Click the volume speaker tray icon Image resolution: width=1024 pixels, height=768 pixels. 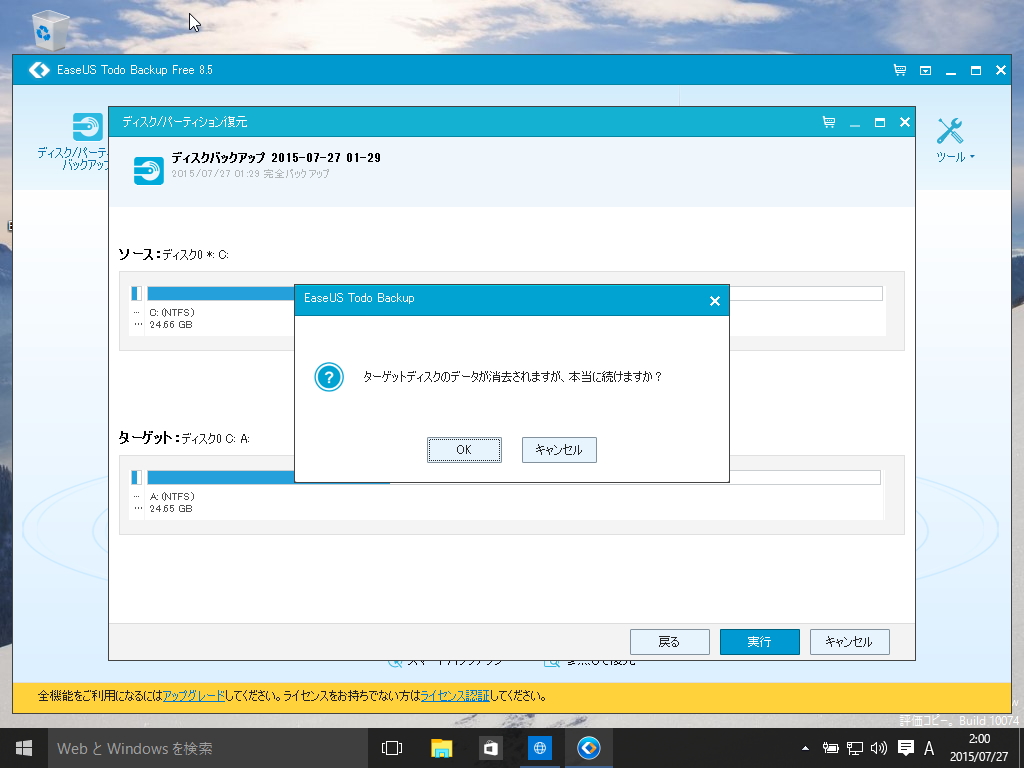tap(879, 748)
